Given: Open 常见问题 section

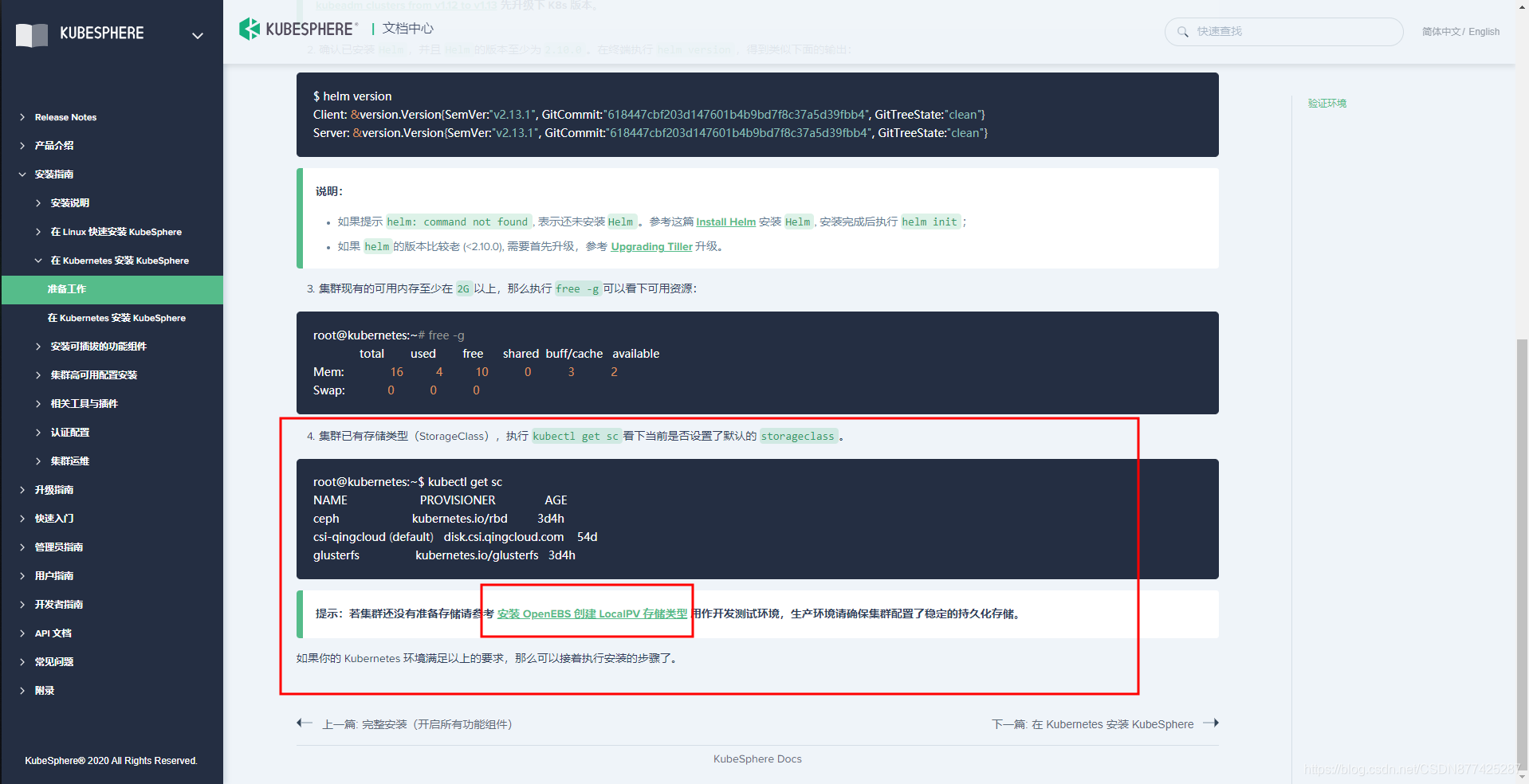Looking at the screenshot, I should point(54,662).
